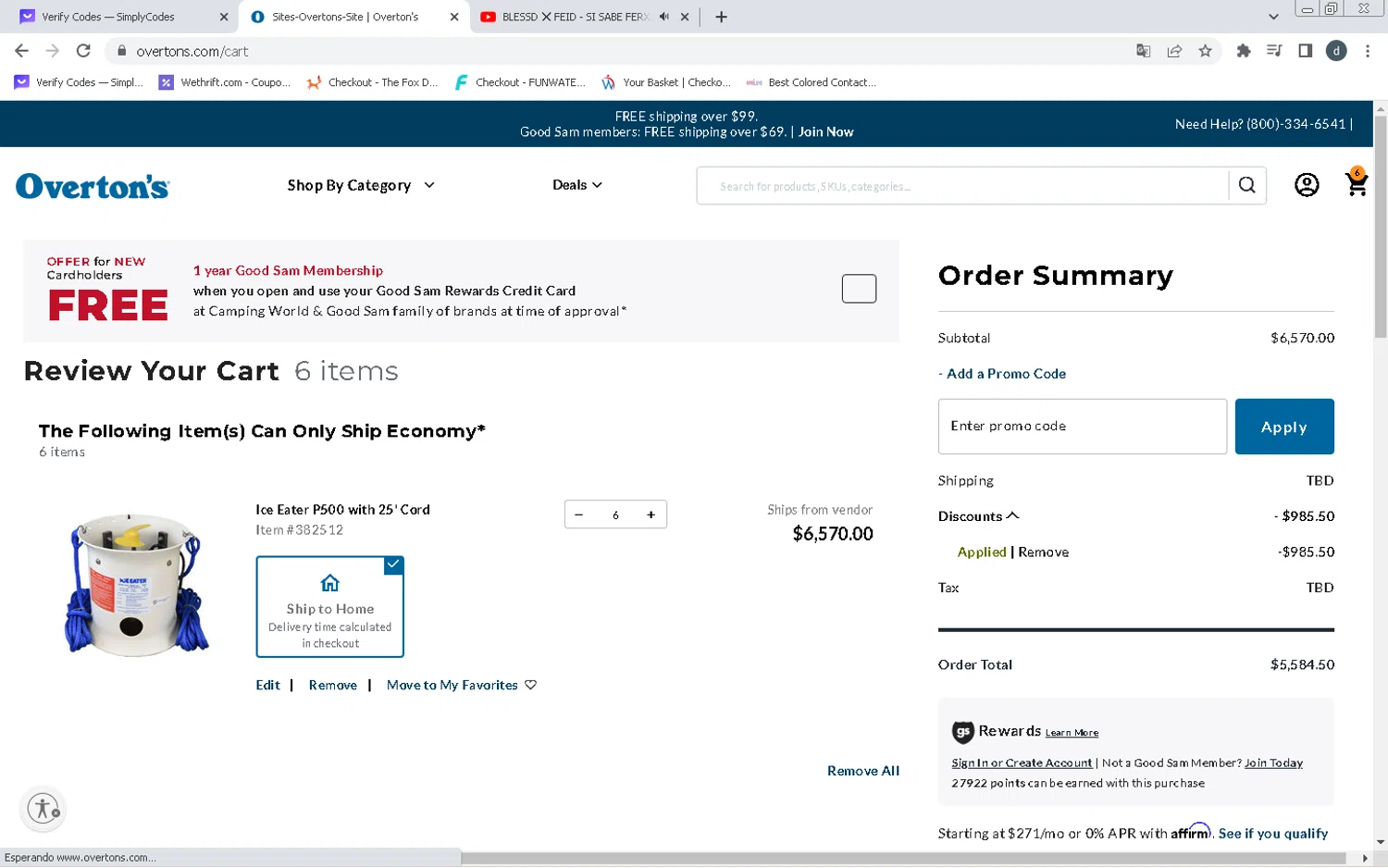Open Checkout - FUNWATE... bookmark
Viewport: 1388px width, 868px height.
tap(520, 82)
